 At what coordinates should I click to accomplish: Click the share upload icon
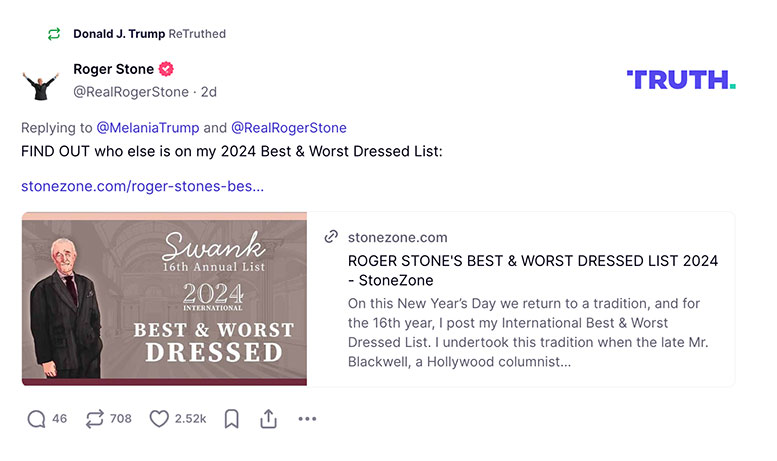pyautogui.click(x=268, y=419)
